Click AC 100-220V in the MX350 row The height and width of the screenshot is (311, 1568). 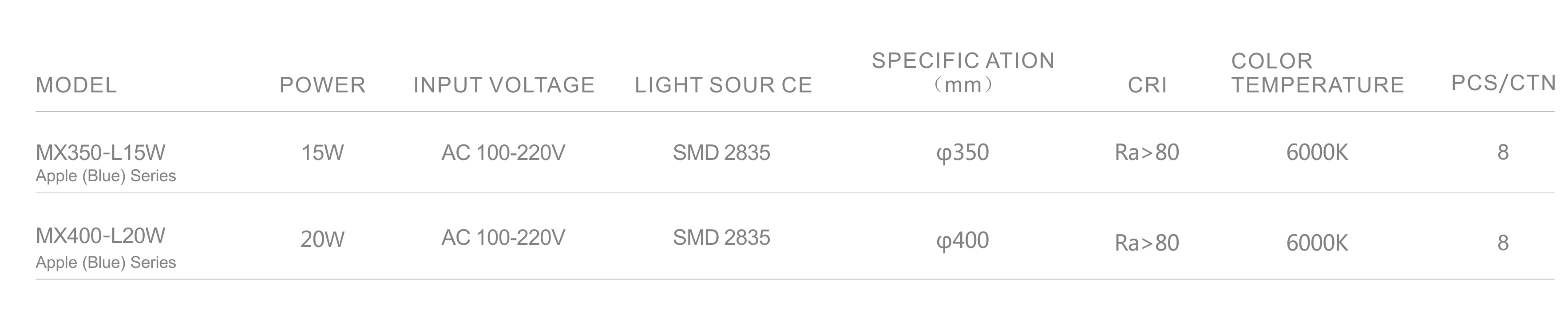503,152
